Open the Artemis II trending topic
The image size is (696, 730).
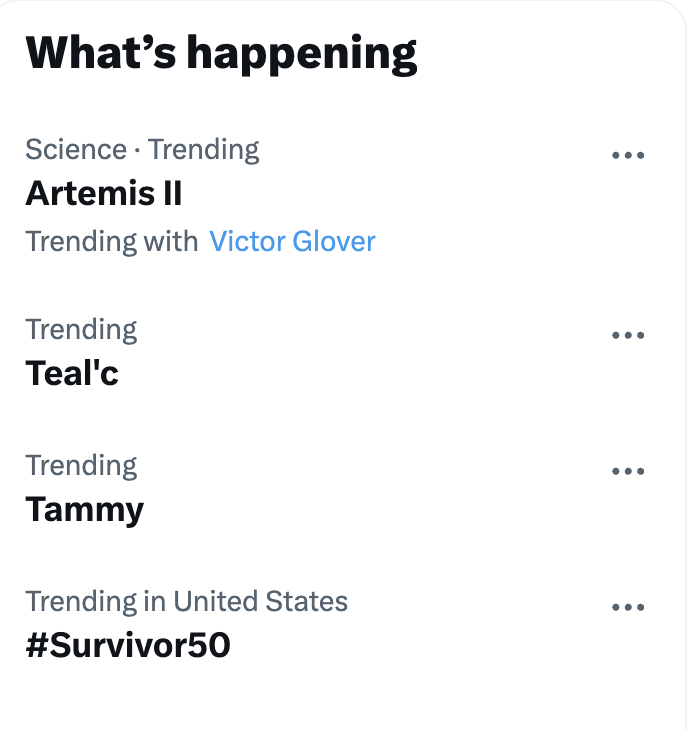(x=103, y=193)
